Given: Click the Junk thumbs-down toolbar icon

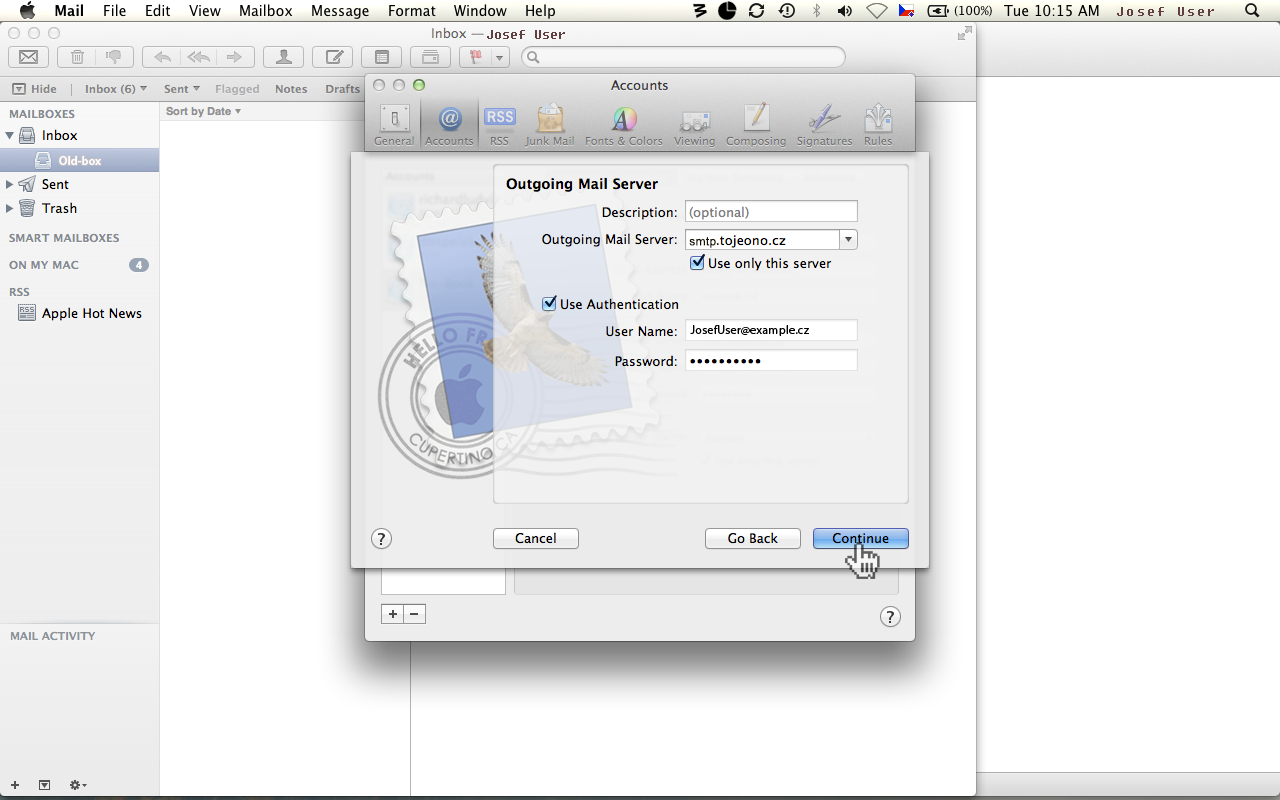Looking at the screenshot, I should (113, 57).
